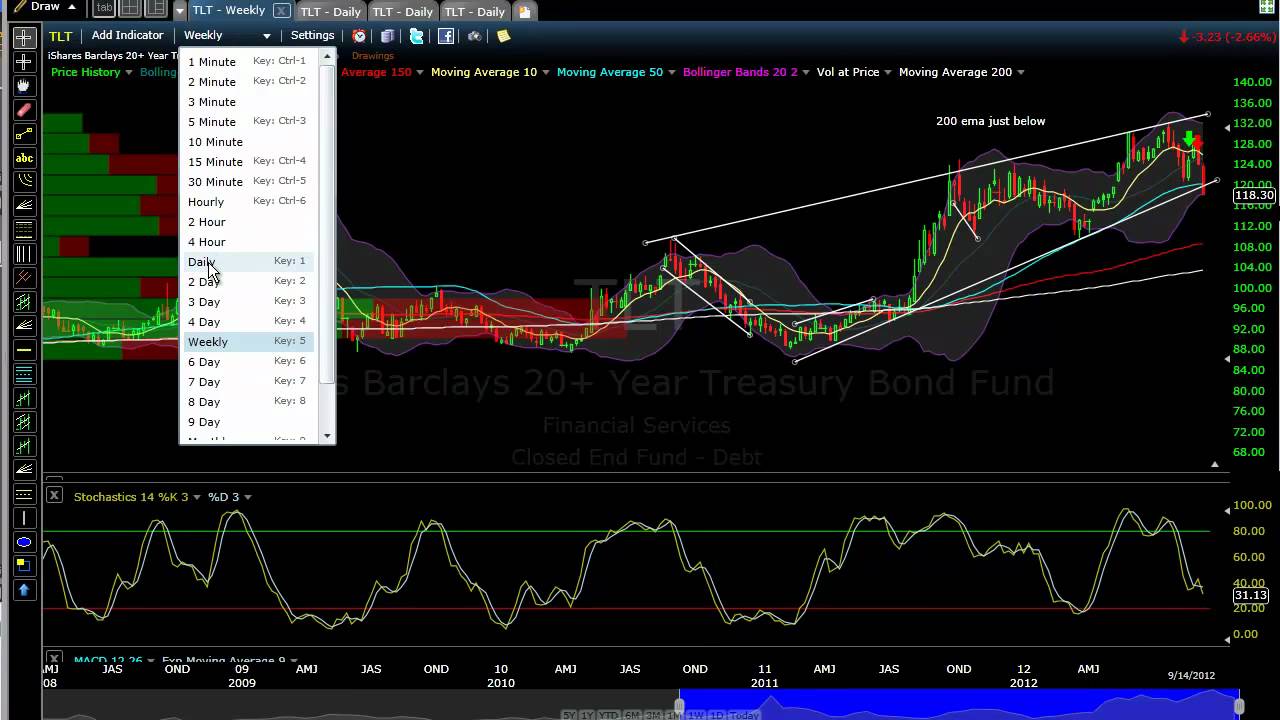Expand Moving Average 200 options arrow
The image size is (1280, 720).
click(x=1021, y=72)
